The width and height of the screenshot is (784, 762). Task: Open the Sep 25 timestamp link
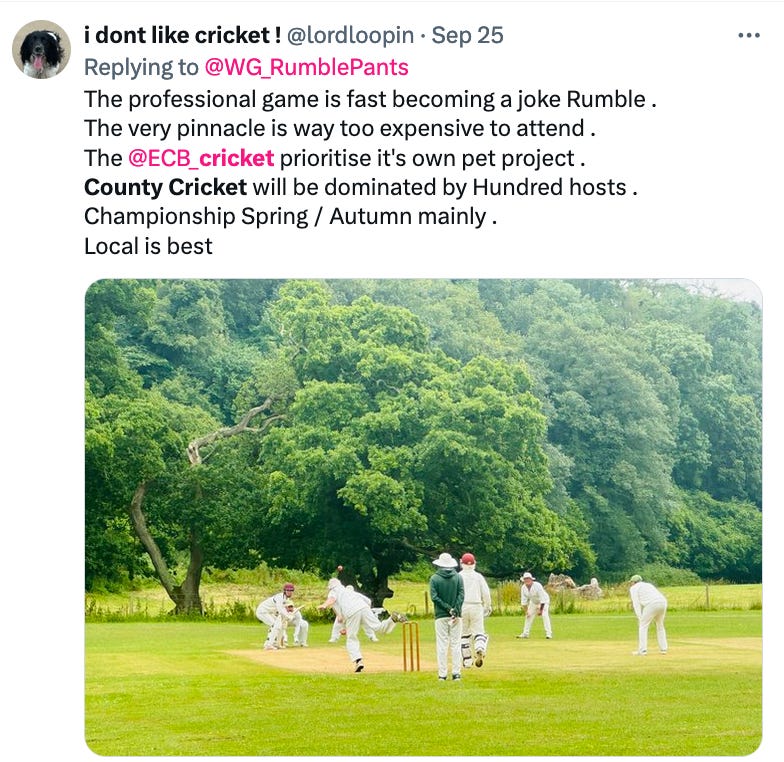pos(468,36)
